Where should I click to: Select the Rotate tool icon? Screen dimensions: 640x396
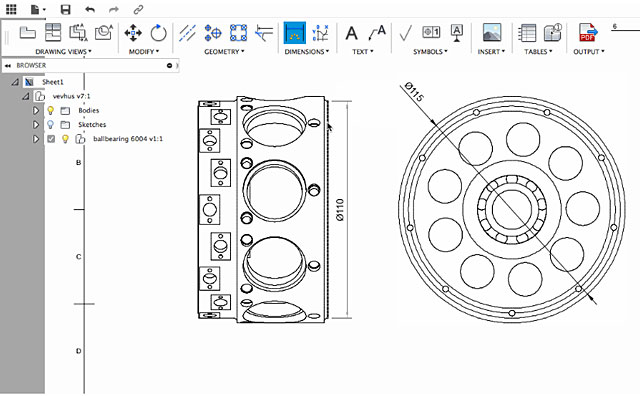158,33
